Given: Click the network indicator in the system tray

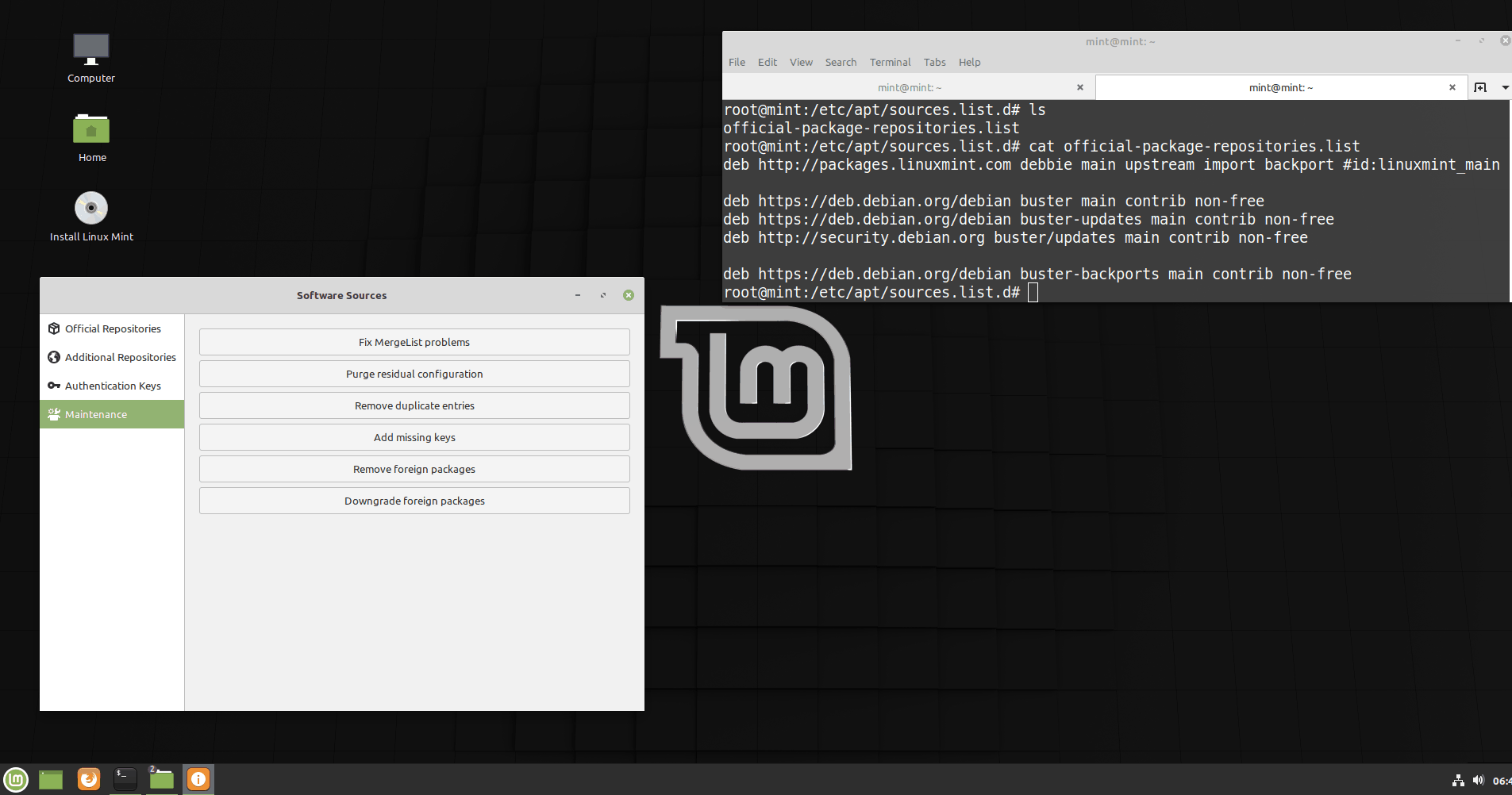Looking at the screenshot, I should coord(1459,780).
